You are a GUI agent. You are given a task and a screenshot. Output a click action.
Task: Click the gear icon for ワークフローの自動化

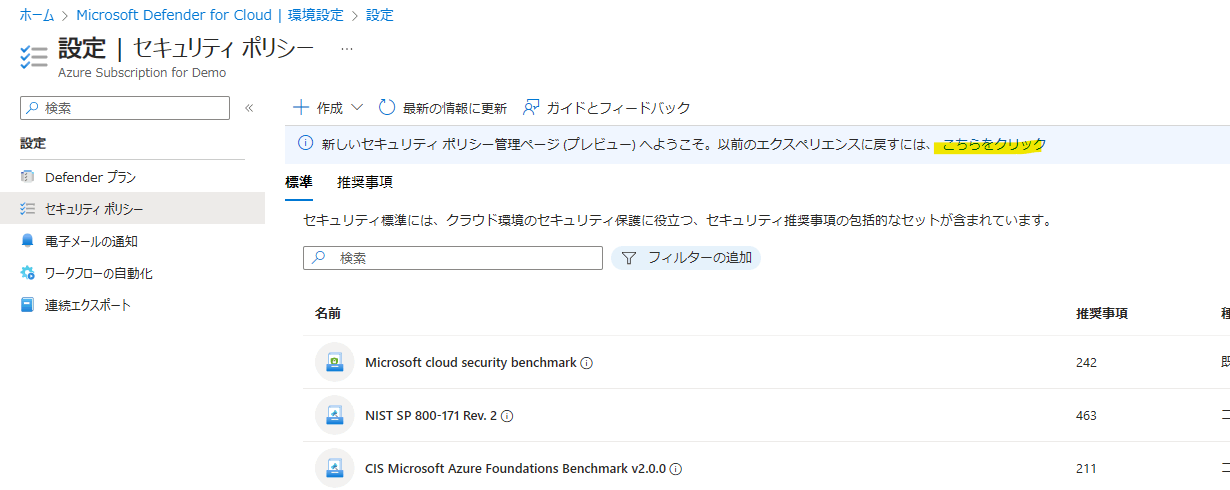click(27, 273)
